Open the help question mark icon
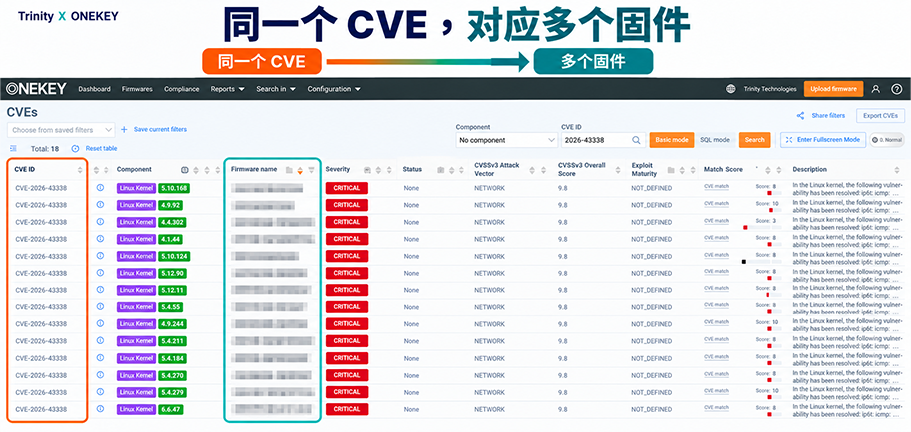 pyautogui.click(x=896, y=89)
